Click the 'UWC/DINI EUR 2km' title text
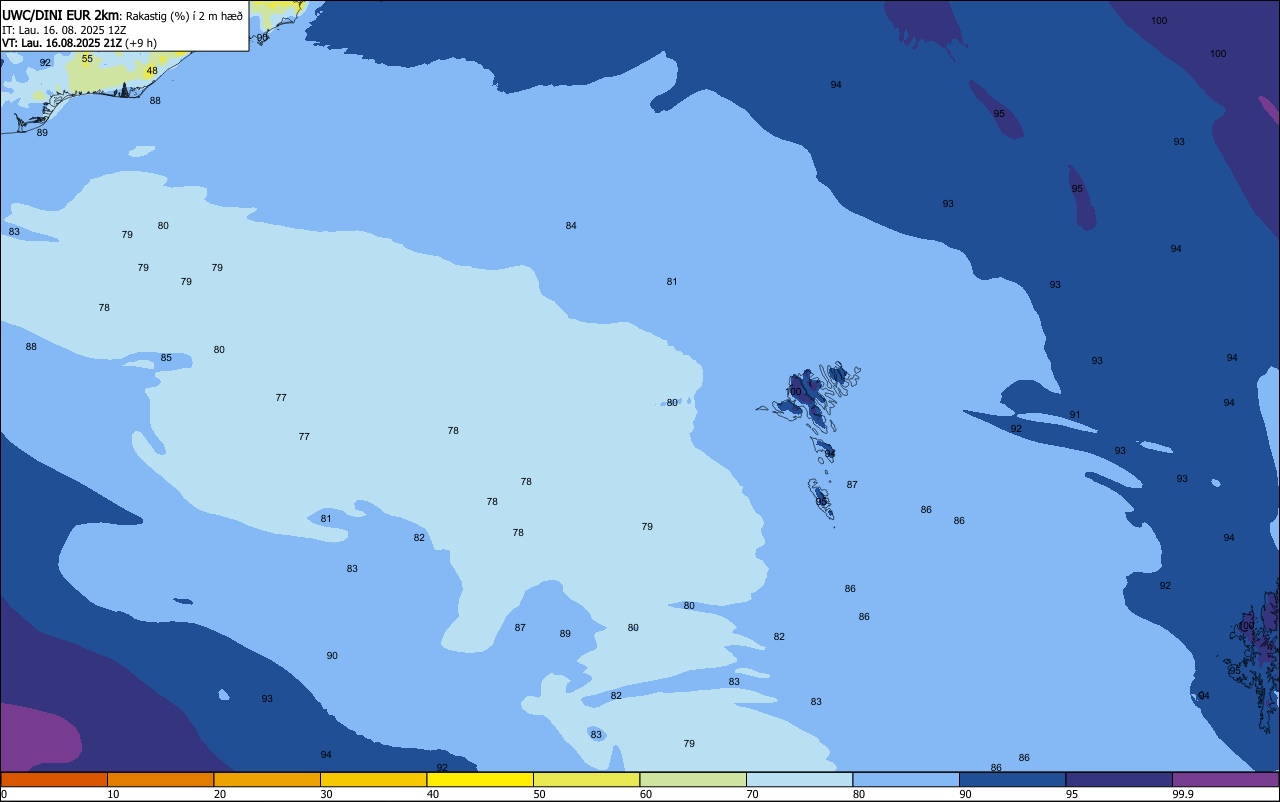This screenshot has width=1280, height=802. click(60, 15)
